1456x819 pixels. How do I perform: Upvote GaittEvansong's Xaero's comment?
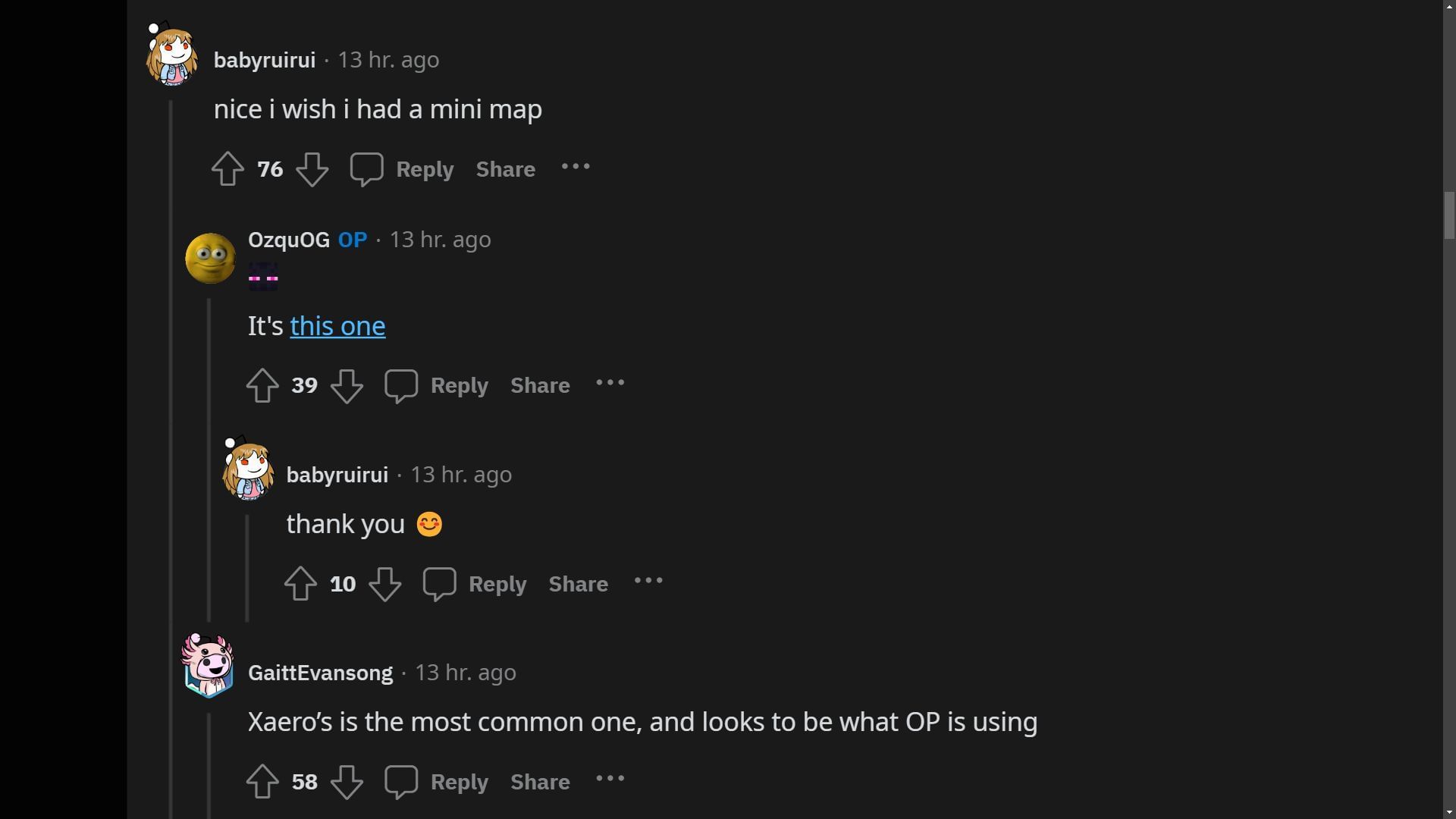(262, 782)
